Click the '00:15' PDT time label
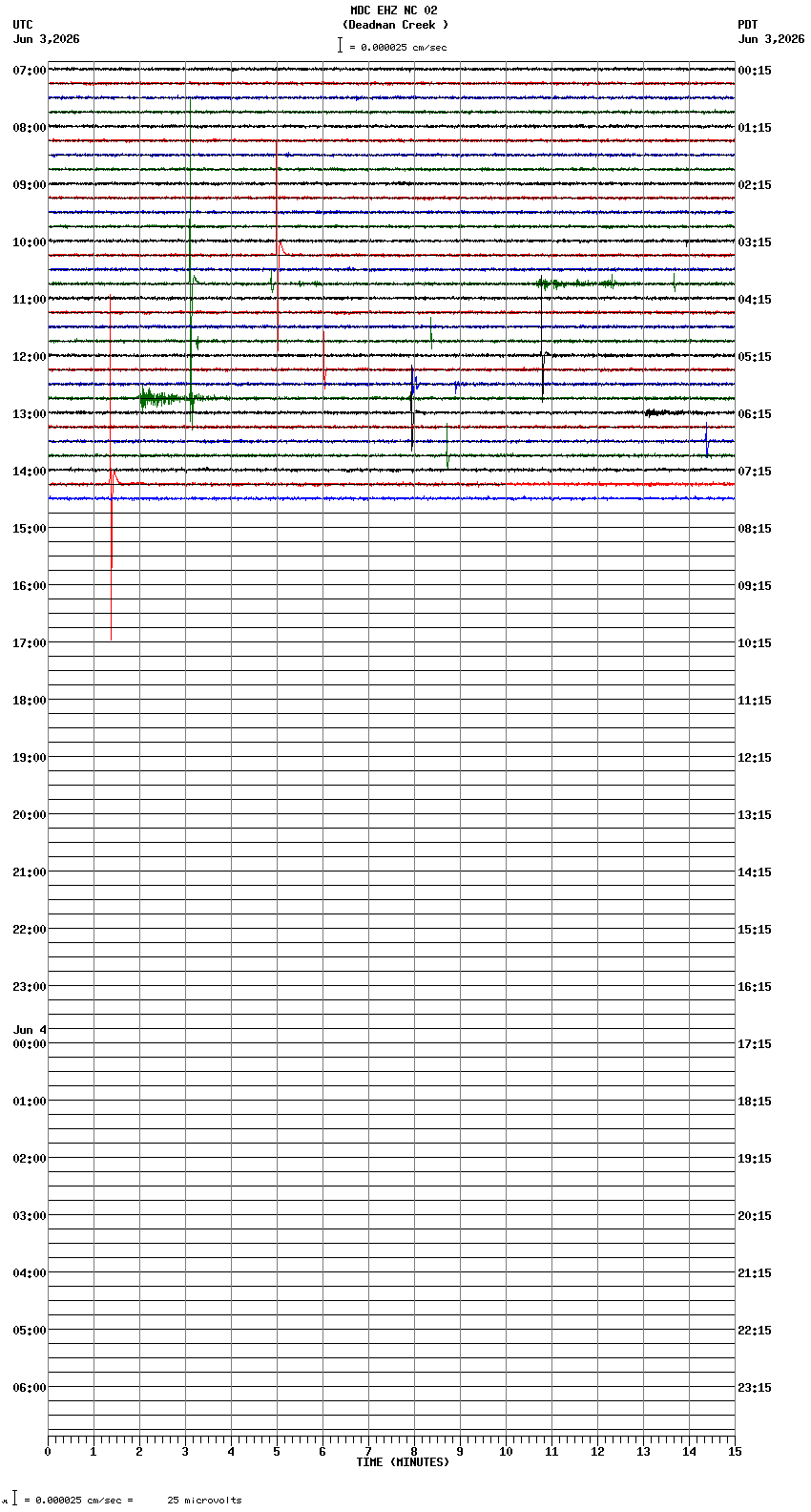Screen dimensions: 811x1512 [x=755, y=71]
